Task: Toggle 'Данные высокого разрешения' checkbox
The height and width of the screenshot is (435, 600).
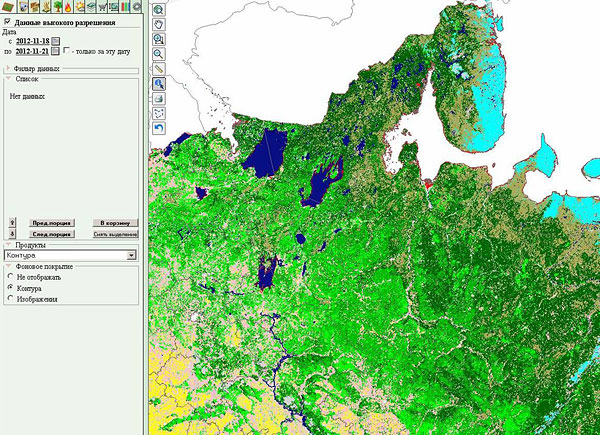Action: point(8,20)
